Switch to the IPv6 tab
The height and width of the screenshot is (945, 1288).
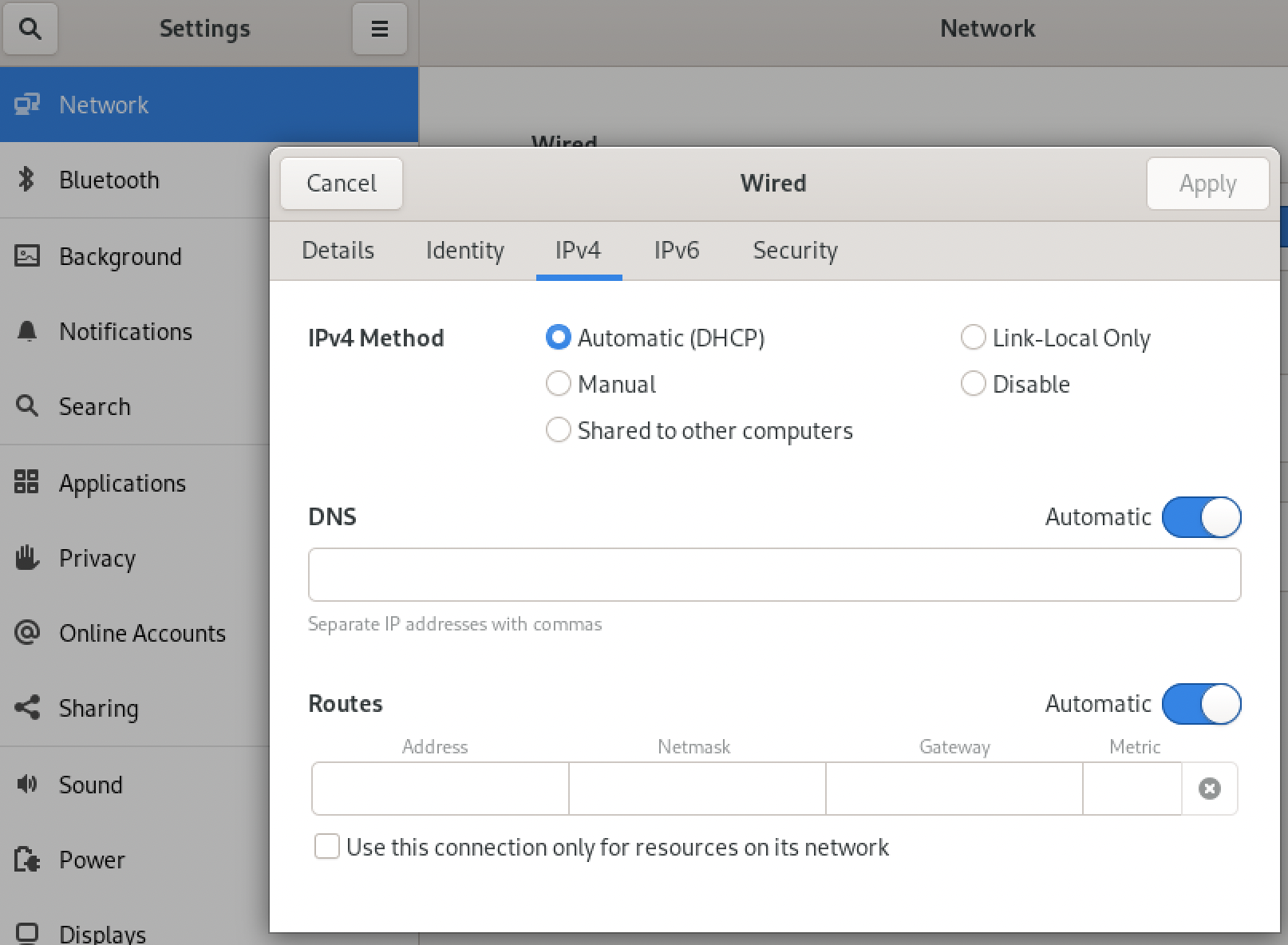pos(676,251)
